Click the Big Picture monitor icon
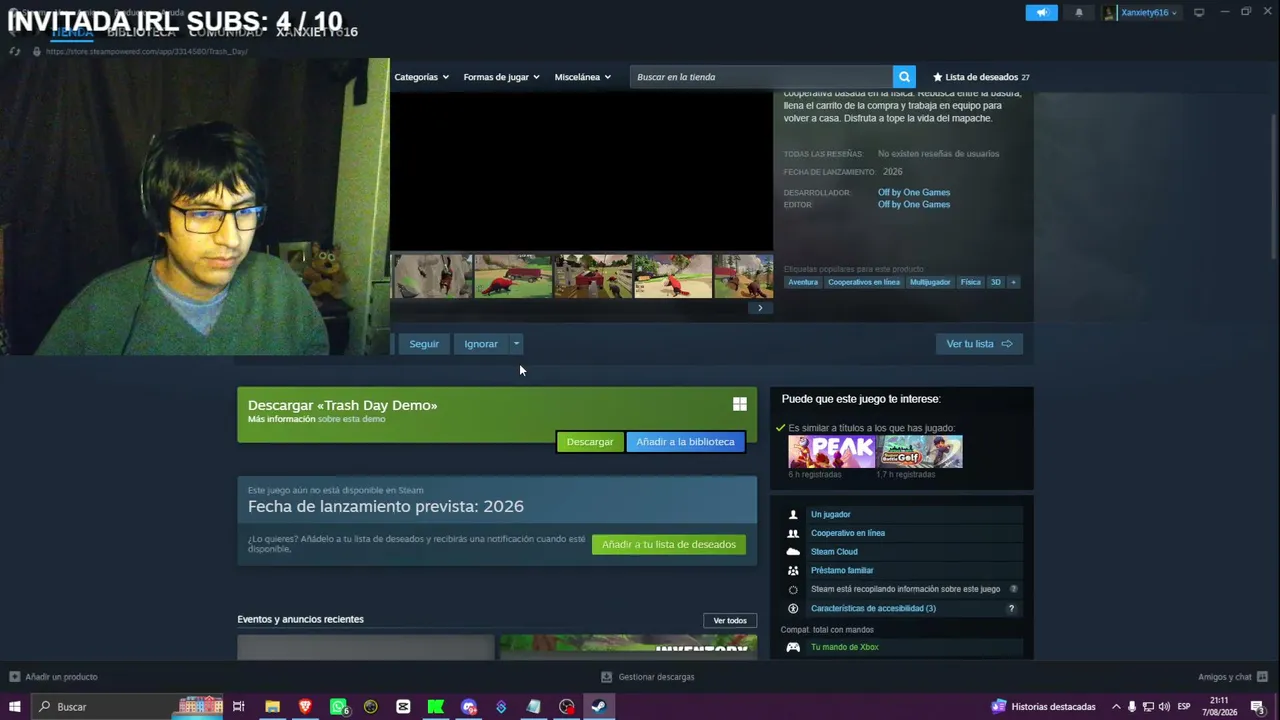1280x720 pixels. [1199, 13]
